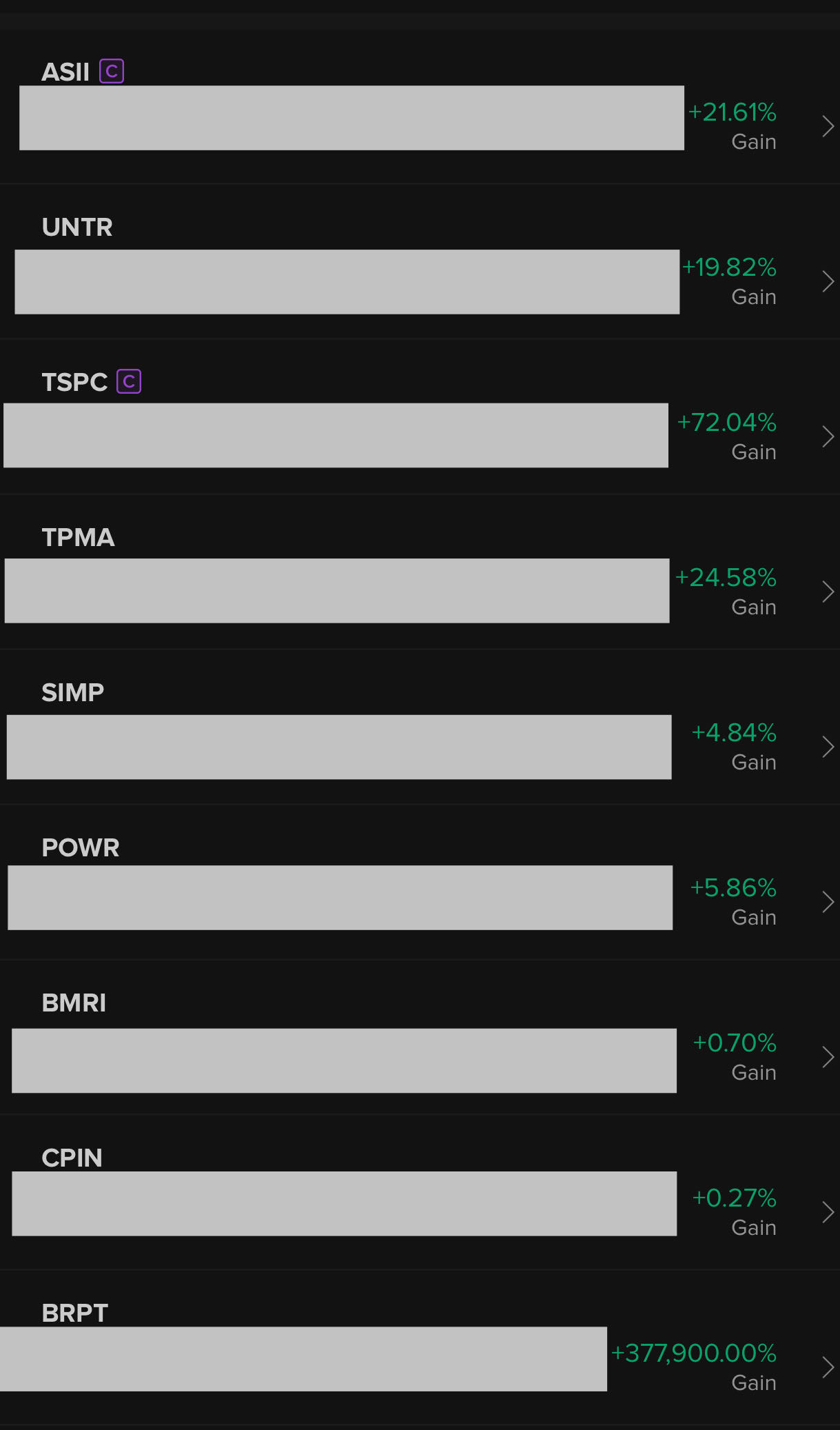This screenshot has height=1430, width=840.
Task: Tap the chevron on the TSPC row
Action: [828, 436]
